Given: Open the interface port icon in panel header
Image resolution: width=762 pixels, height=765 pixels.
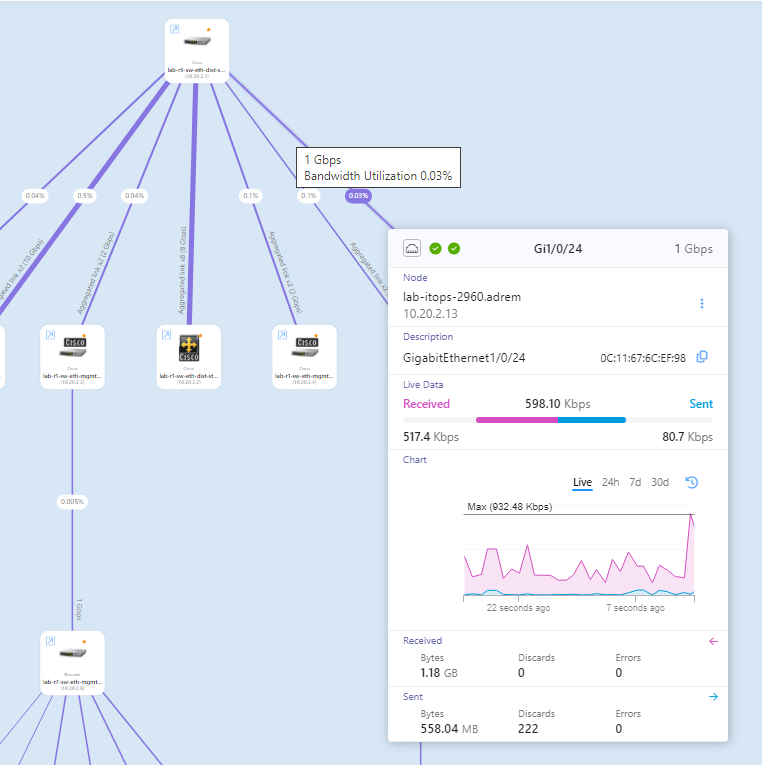Looking at the screenshot, I should tap(412, 248).
